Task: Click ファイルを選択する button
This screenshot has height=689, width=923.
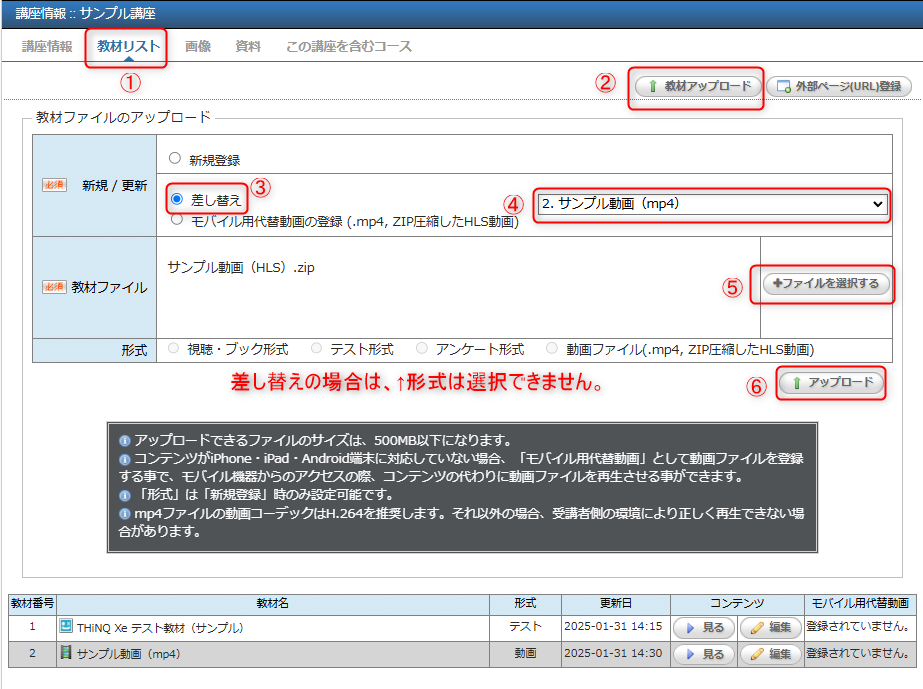Action: tap(825, 284)
